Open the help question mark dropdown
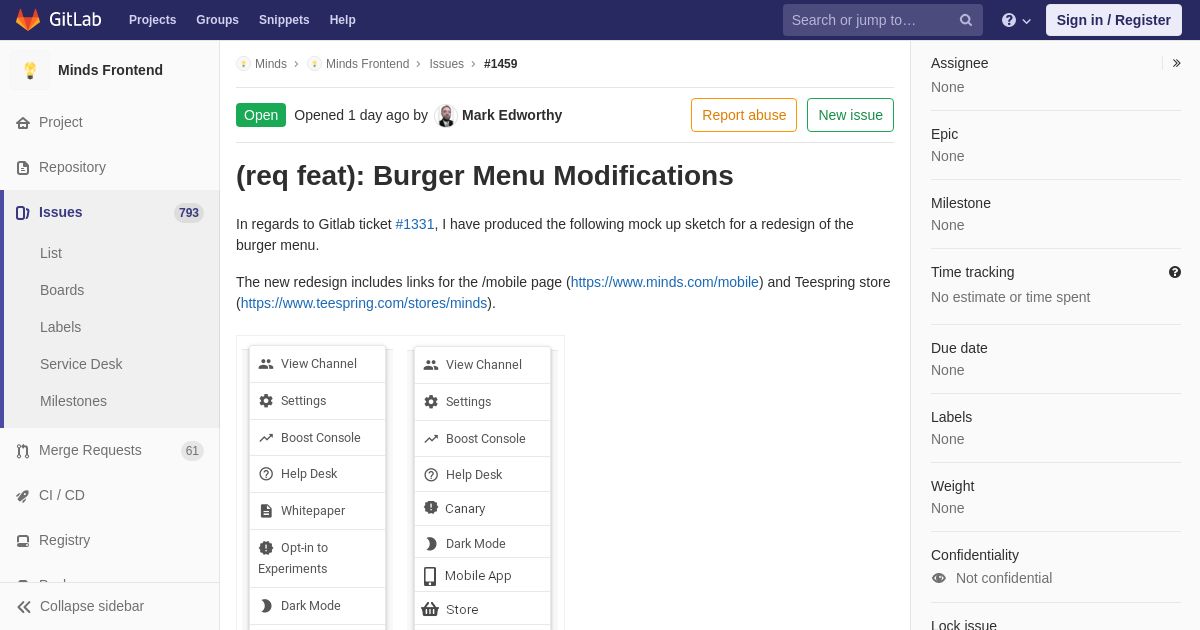The width and height of the screenshot is (1200, 630). [x=1016, y=20]
